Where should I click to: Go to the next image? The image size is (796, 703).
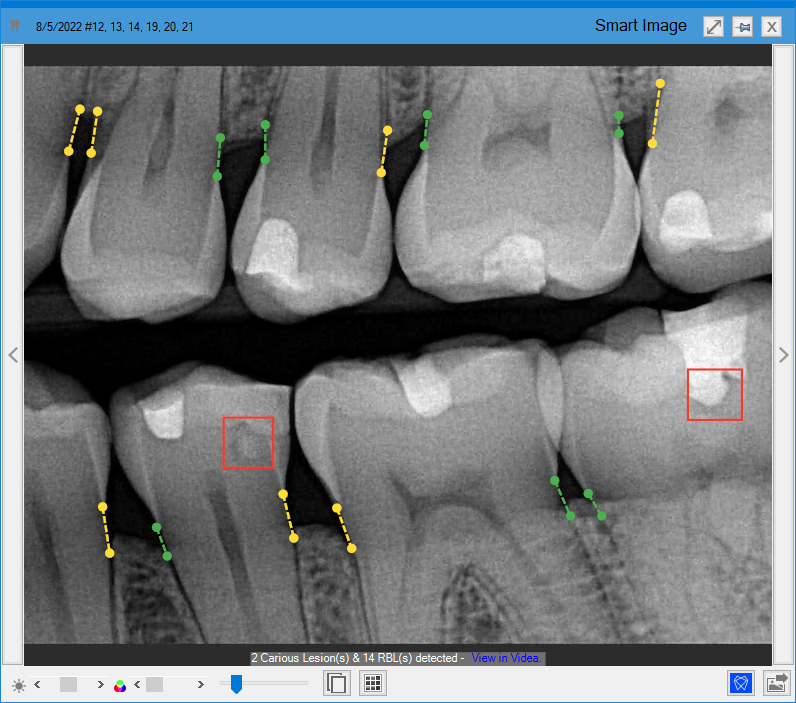point(783,355)
